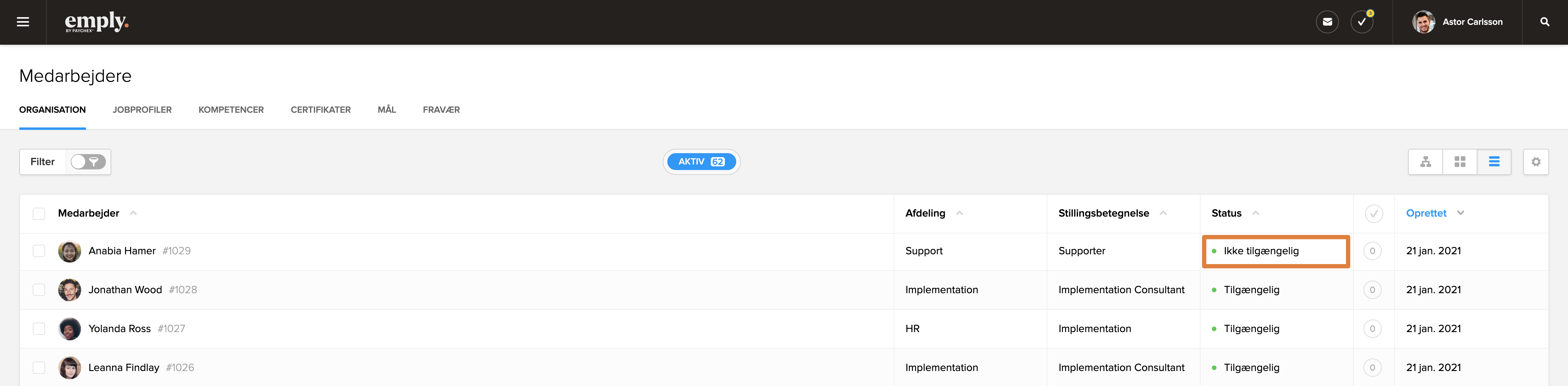This screenshot has height=386, width=1568.
Task: Tick Yolanda Ross's row checkbox
Action: point(39,329)
